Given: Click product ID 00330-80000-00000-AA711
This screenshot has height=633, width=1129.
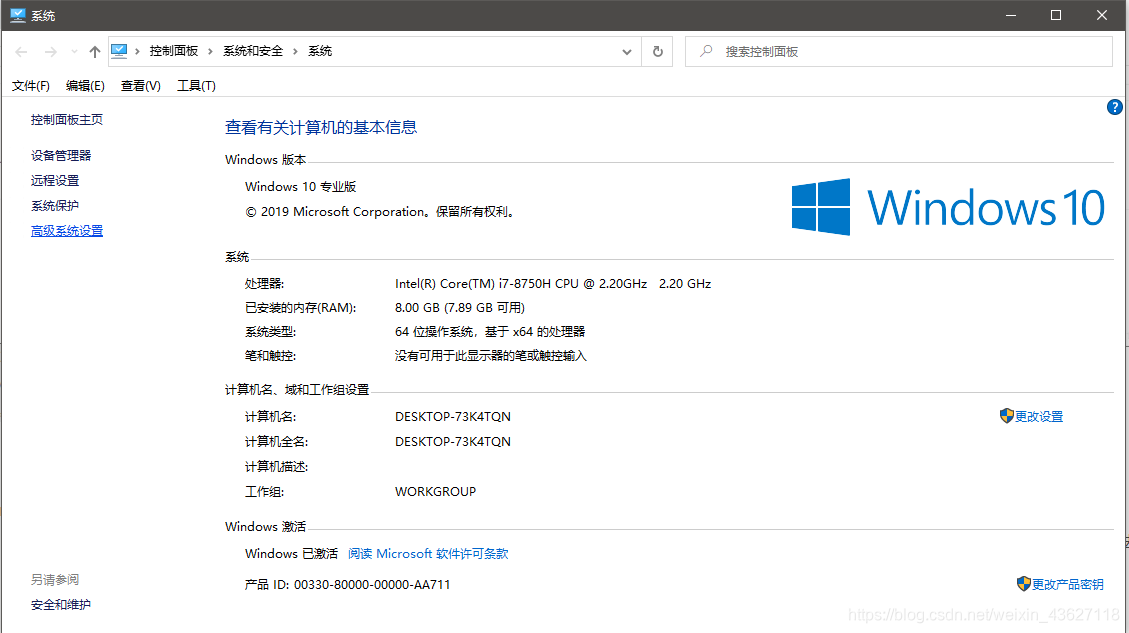Looking at the screenshot, I should coord(372,585).
